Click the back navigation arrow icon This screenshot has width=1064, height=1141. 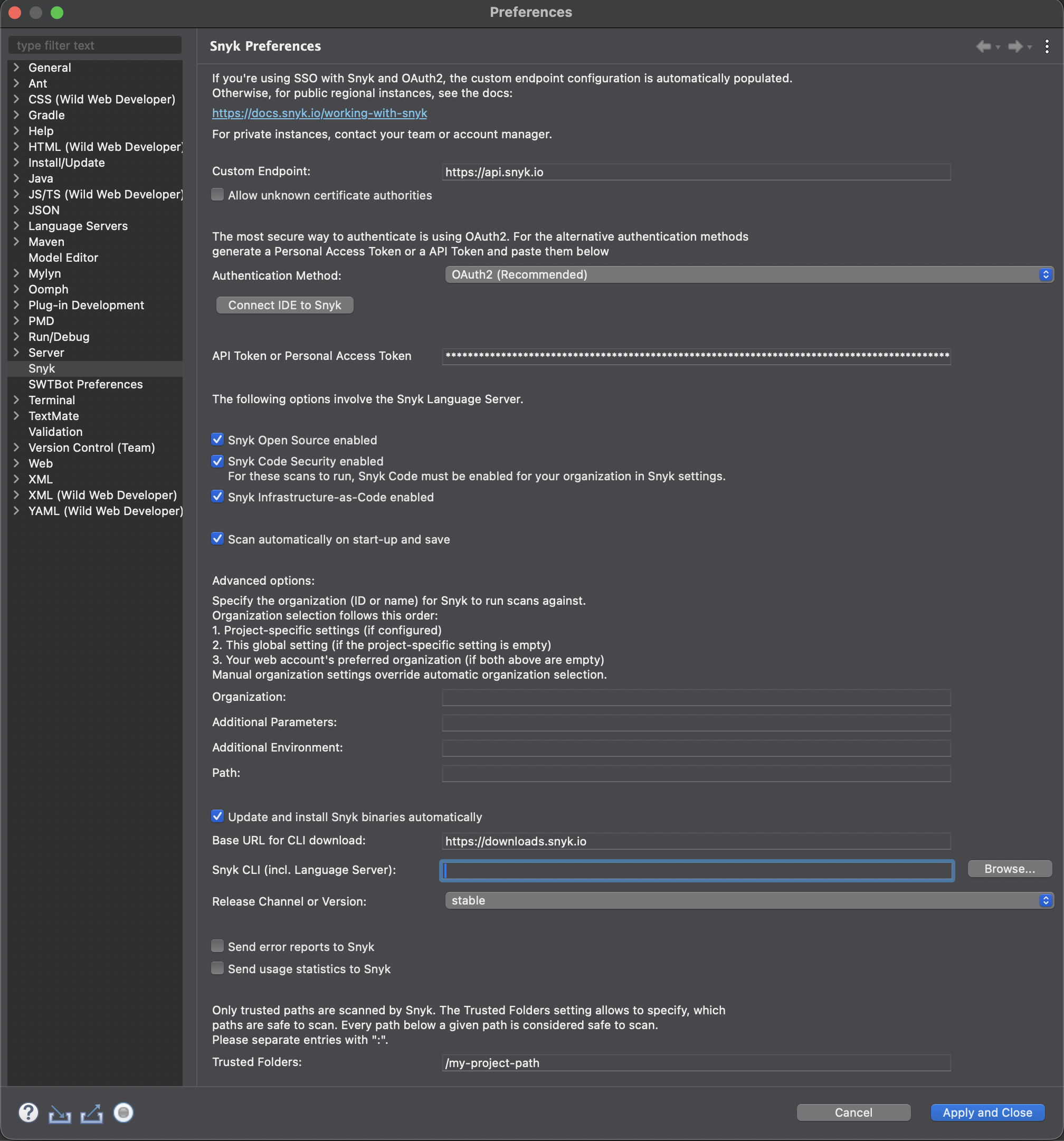[983, 46]
